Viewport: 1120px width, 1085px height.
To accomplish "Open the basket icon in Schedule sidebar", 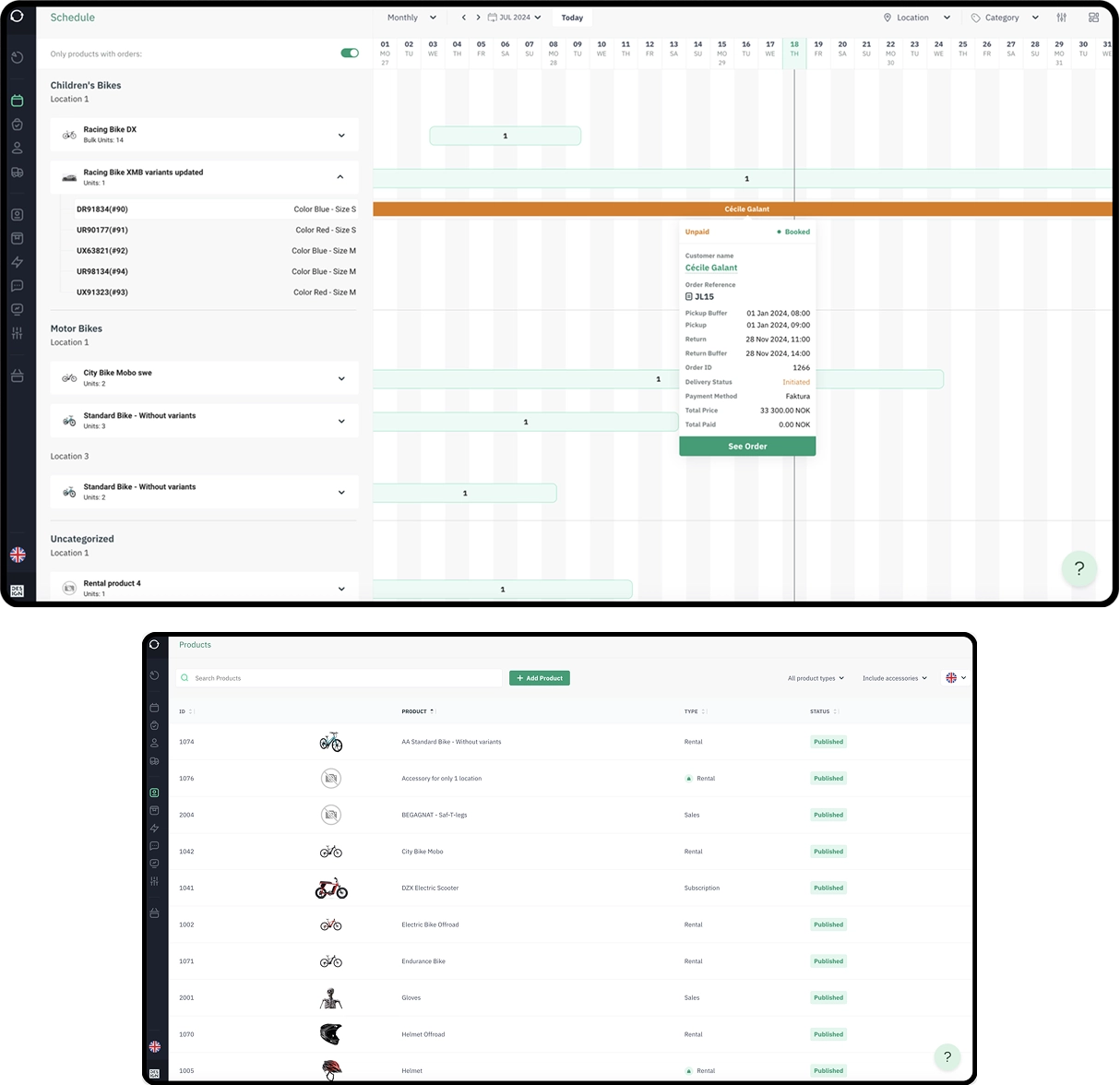I will 18,376.
